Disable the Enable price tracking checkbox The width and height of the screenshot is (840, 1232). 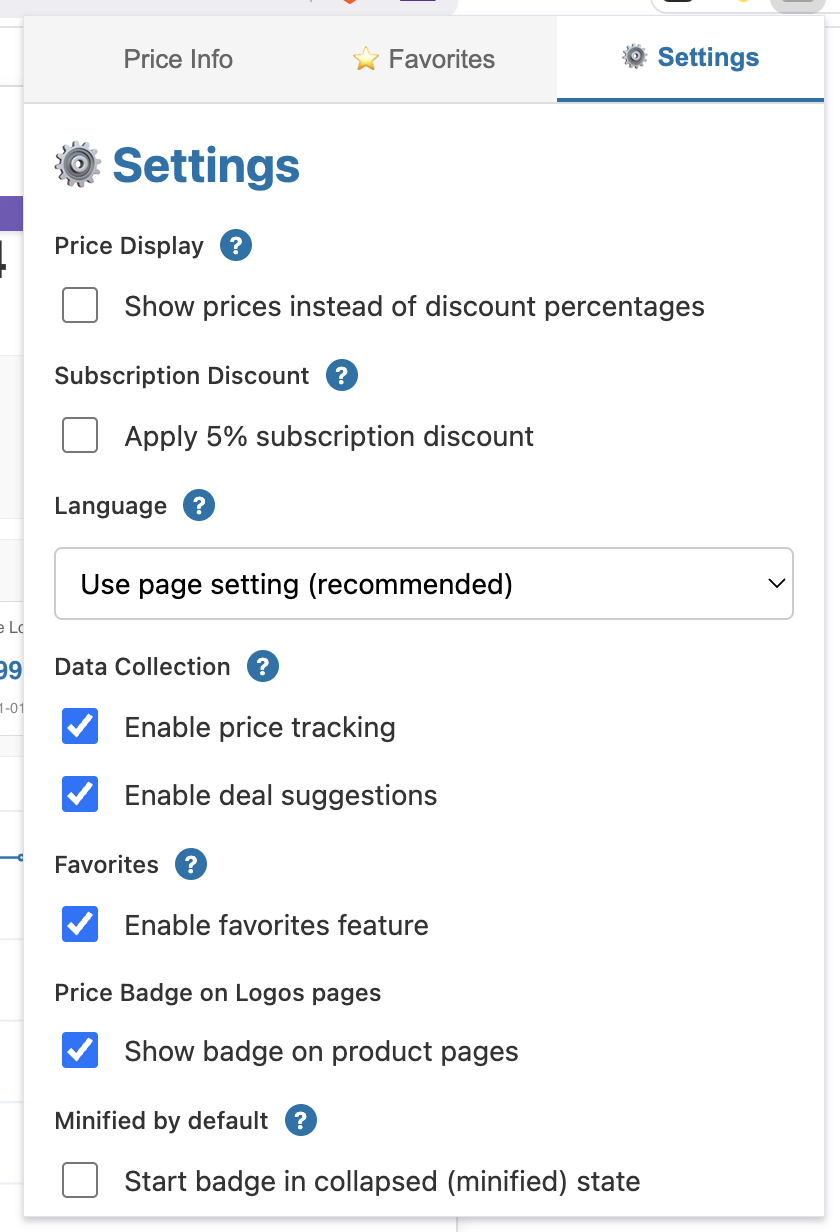[x=80, y=727]
